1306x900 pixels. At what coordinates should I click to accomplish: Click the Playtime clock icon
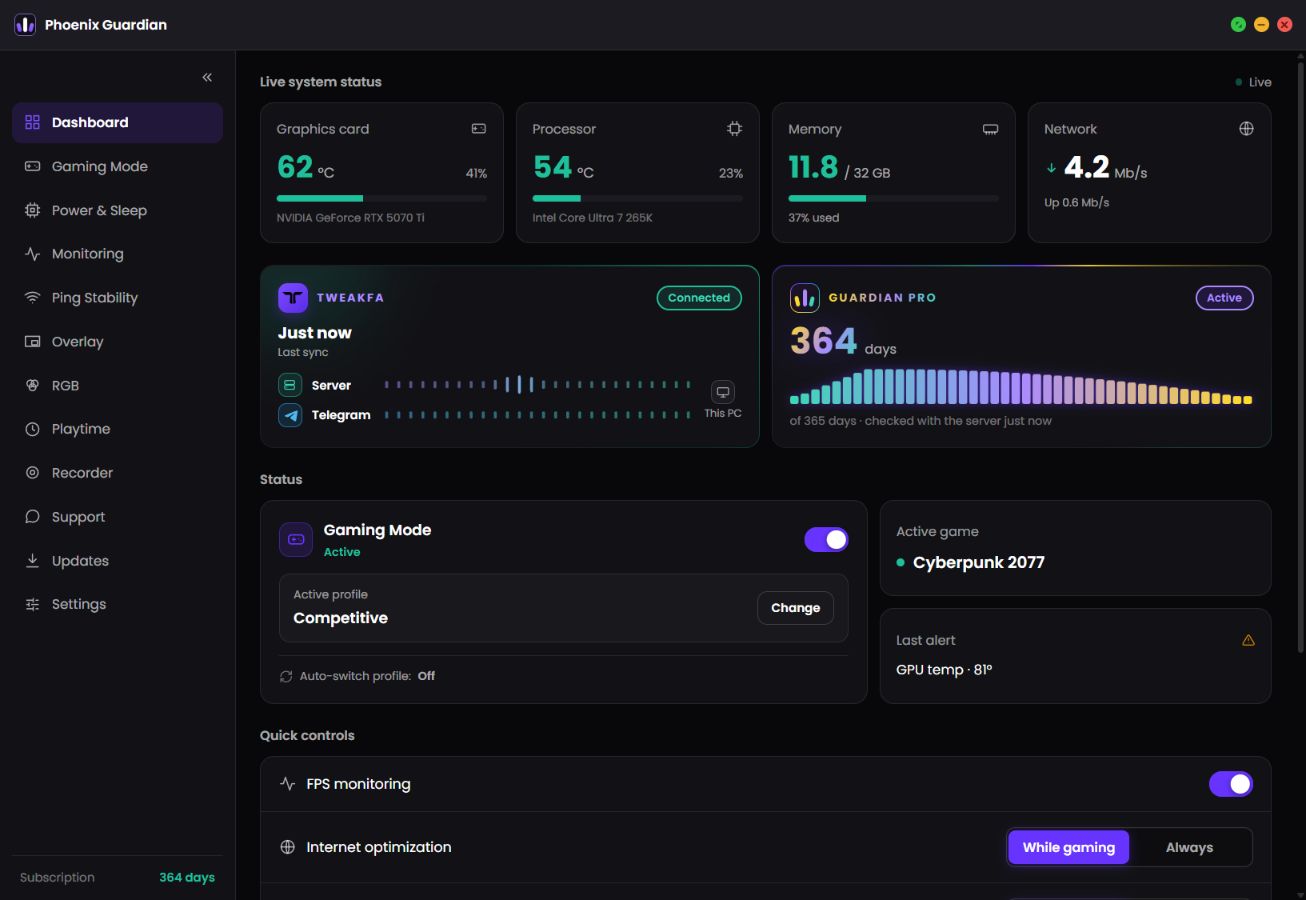(32, 429)
